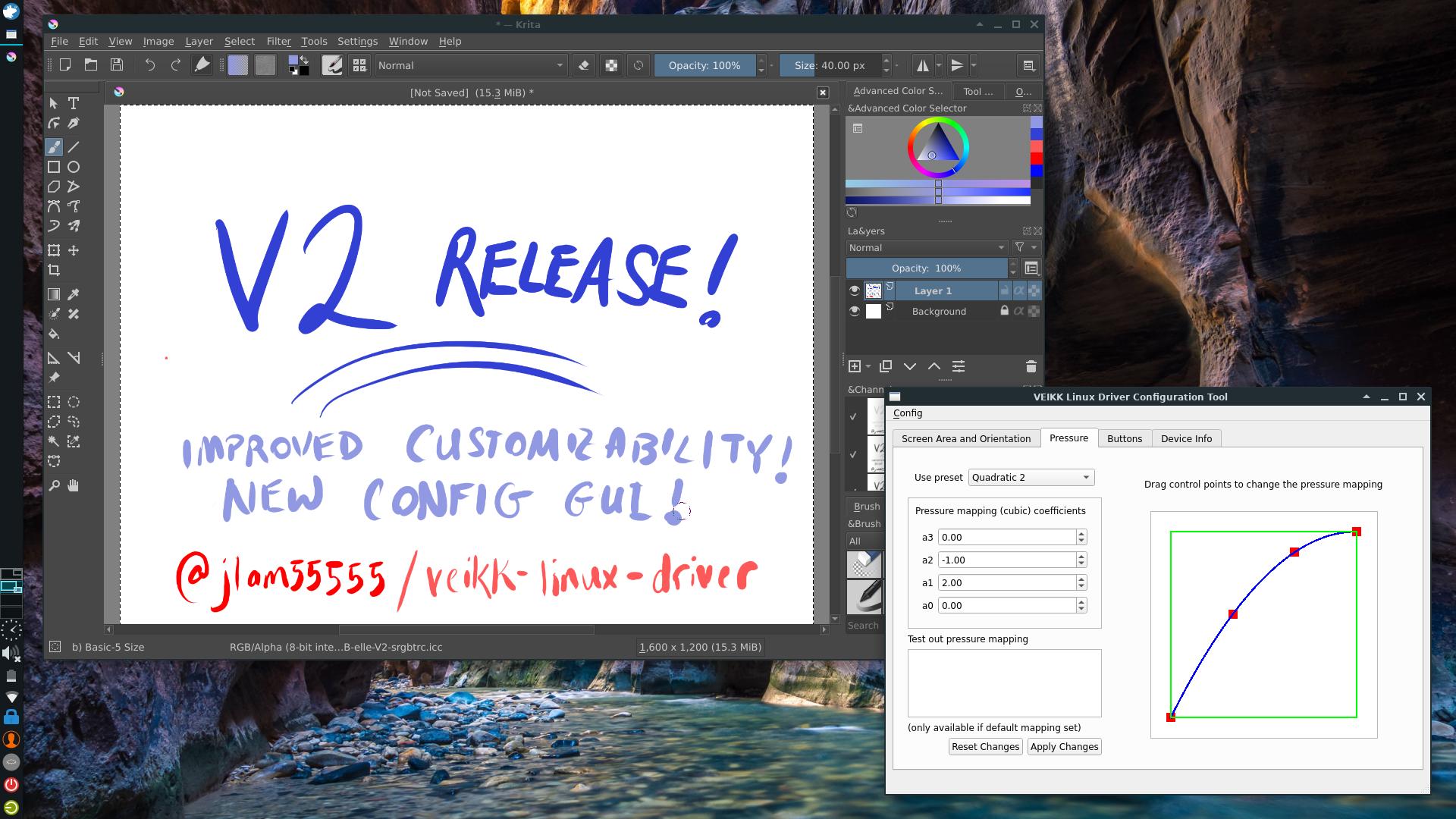Select the Crop tool
The width and height of the screenshot is (1456, 819).
pyautogui.click(x=54, y=270)
